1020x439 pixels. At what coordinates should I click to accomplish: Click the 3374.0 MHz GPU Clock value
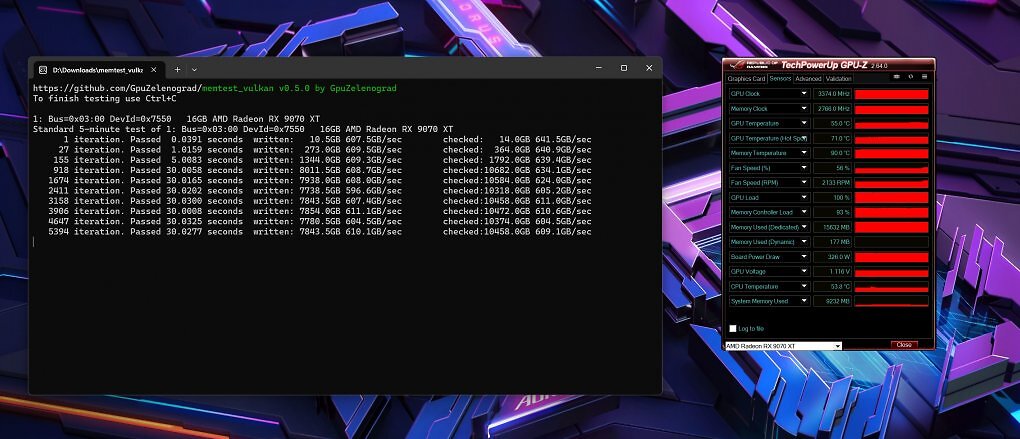click(832, 94)
